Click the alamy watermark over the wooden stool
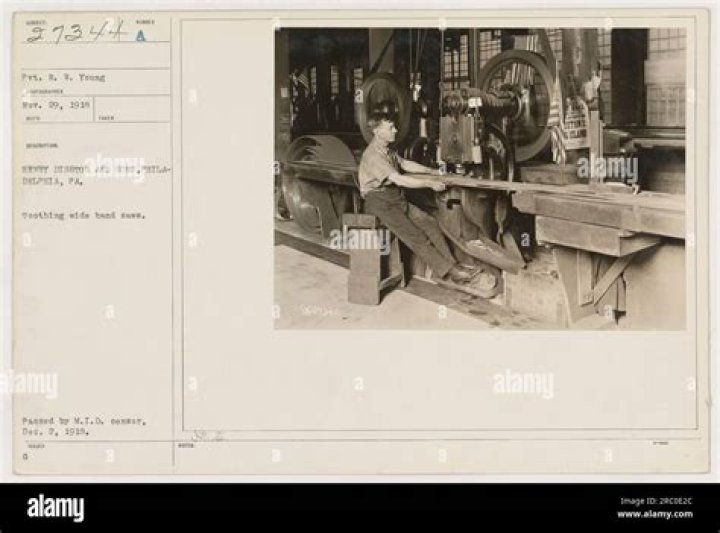Image resolution: width=720 pixels, height=533 pixels. [x=360, y=240]
